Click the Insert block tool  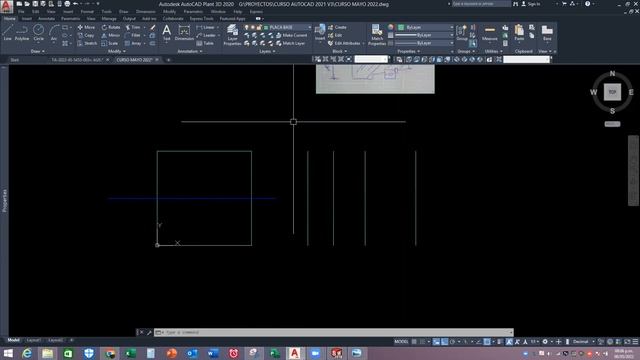320,33
